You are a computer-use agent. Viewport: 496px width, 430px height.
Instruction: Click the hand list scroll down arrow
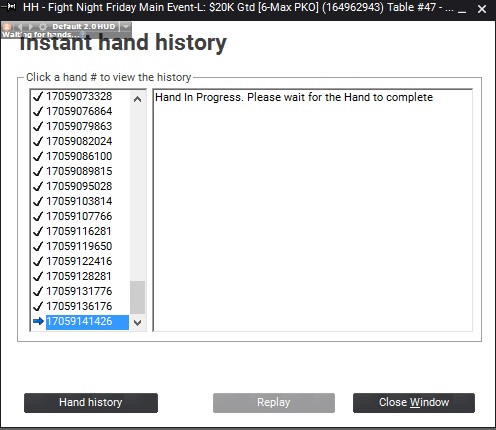click(137, 322)
